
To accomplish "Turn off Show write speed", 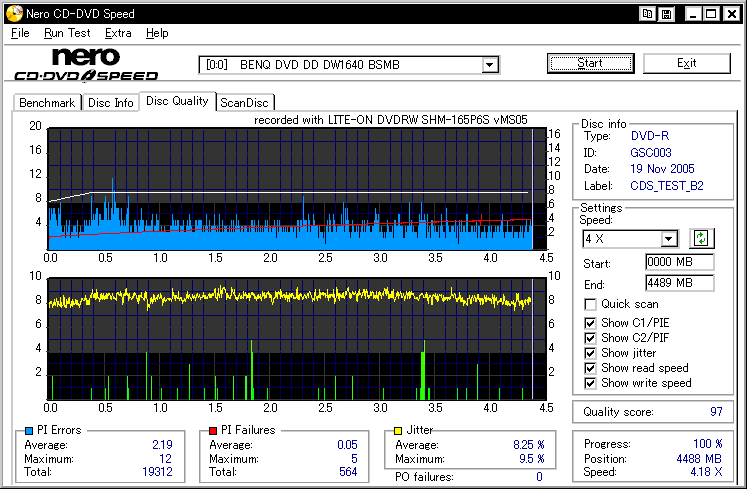I will click(591, 382).
